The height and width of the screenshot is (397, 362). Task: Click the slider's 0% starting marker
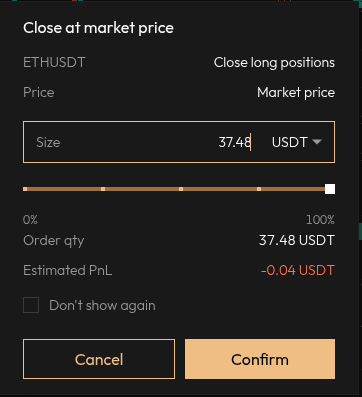point(25,189)
